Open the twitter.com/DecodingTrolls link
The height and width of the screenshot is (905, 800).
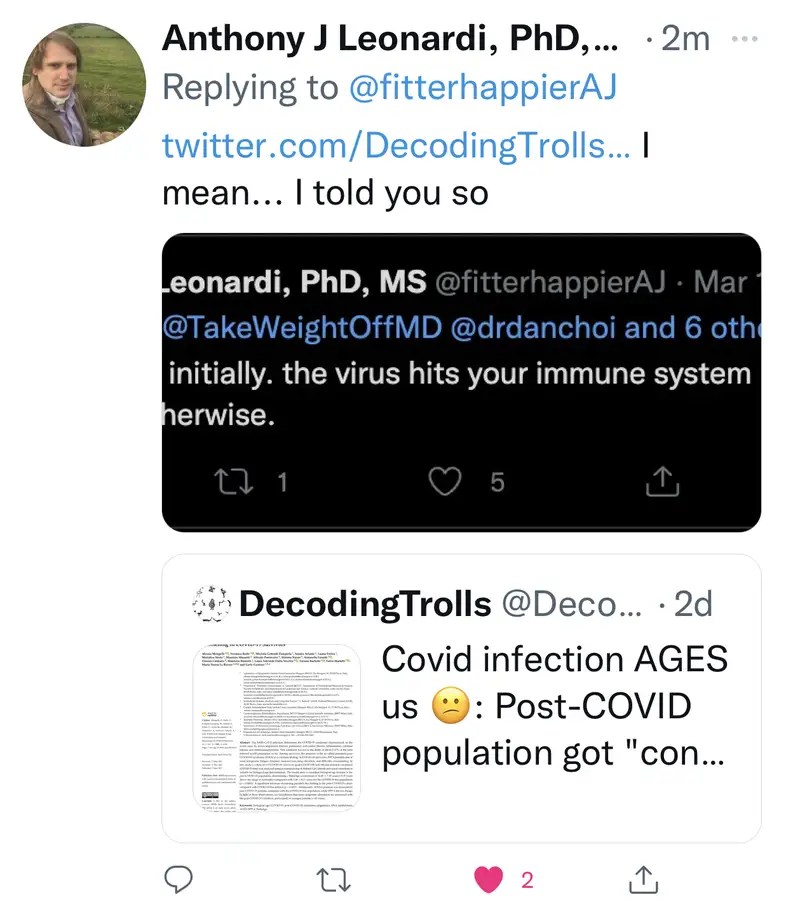[396, 145]
